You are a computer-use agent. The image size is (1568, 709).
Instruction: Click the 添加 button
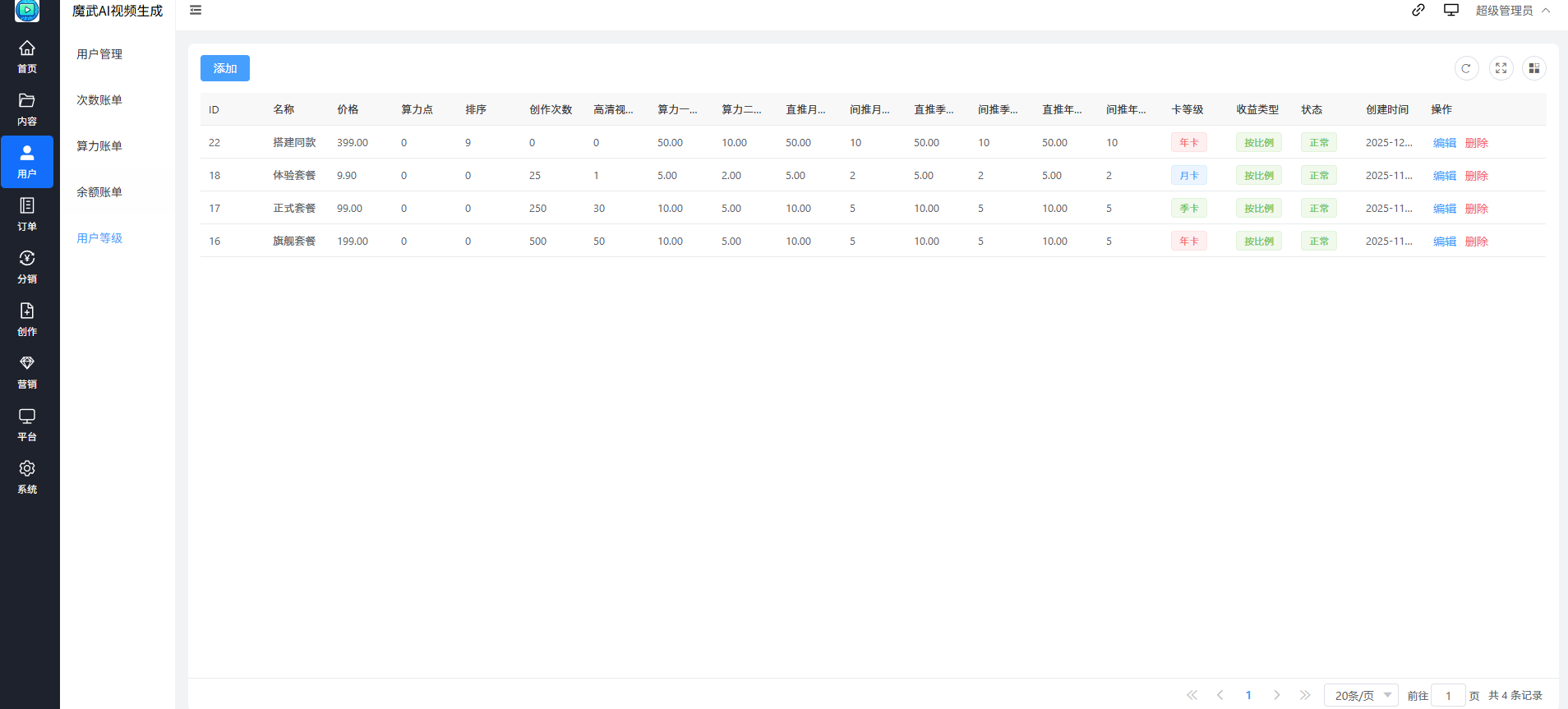click(x=224, y=68)
